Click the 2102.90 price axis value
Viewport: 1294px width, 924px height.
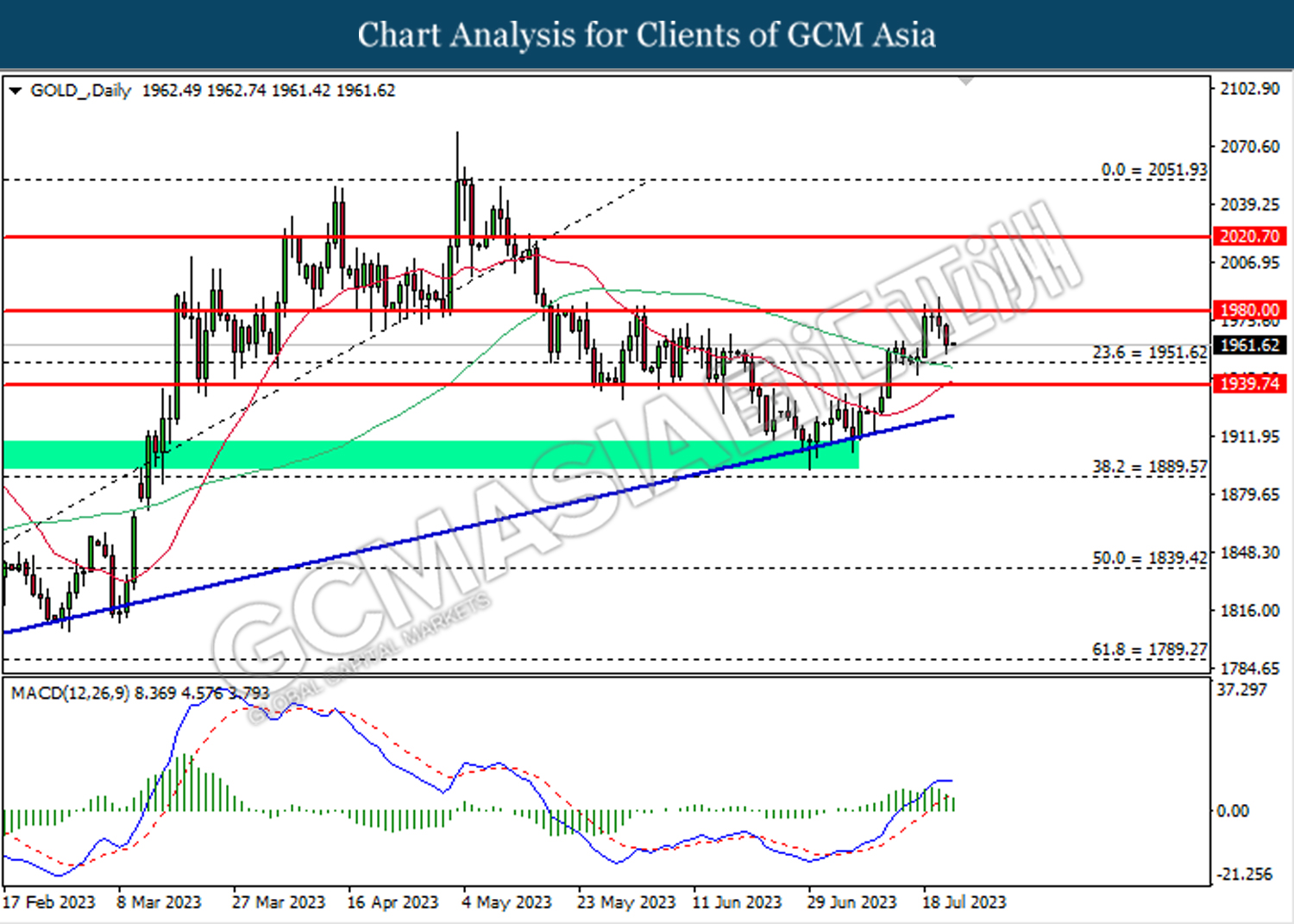1249,89
